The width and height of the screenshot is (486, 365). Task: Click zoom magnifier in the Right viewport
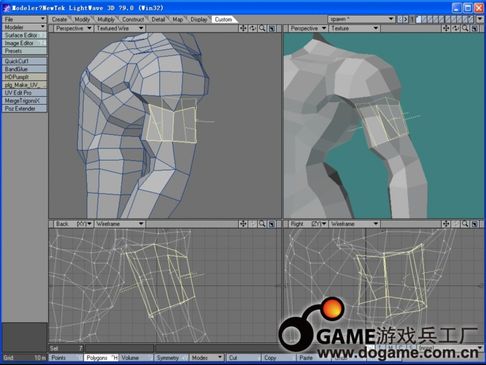(x=465, y=224)
